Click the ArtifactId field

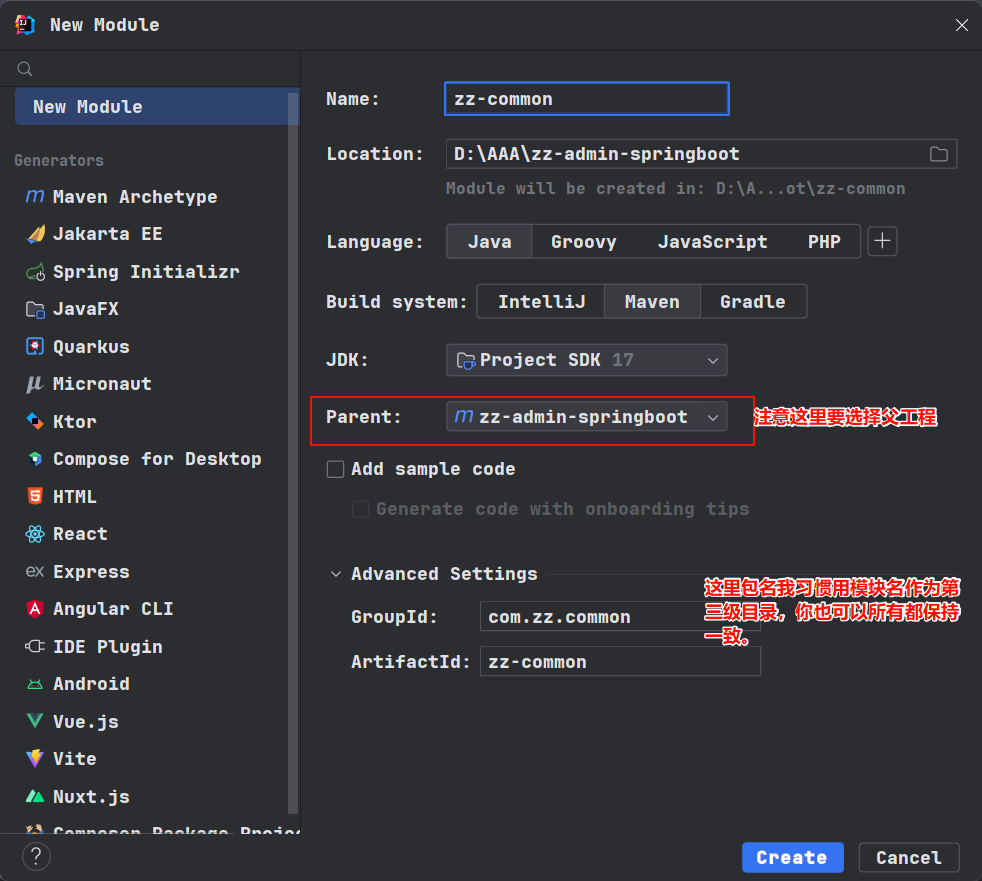tap(620, 661)
